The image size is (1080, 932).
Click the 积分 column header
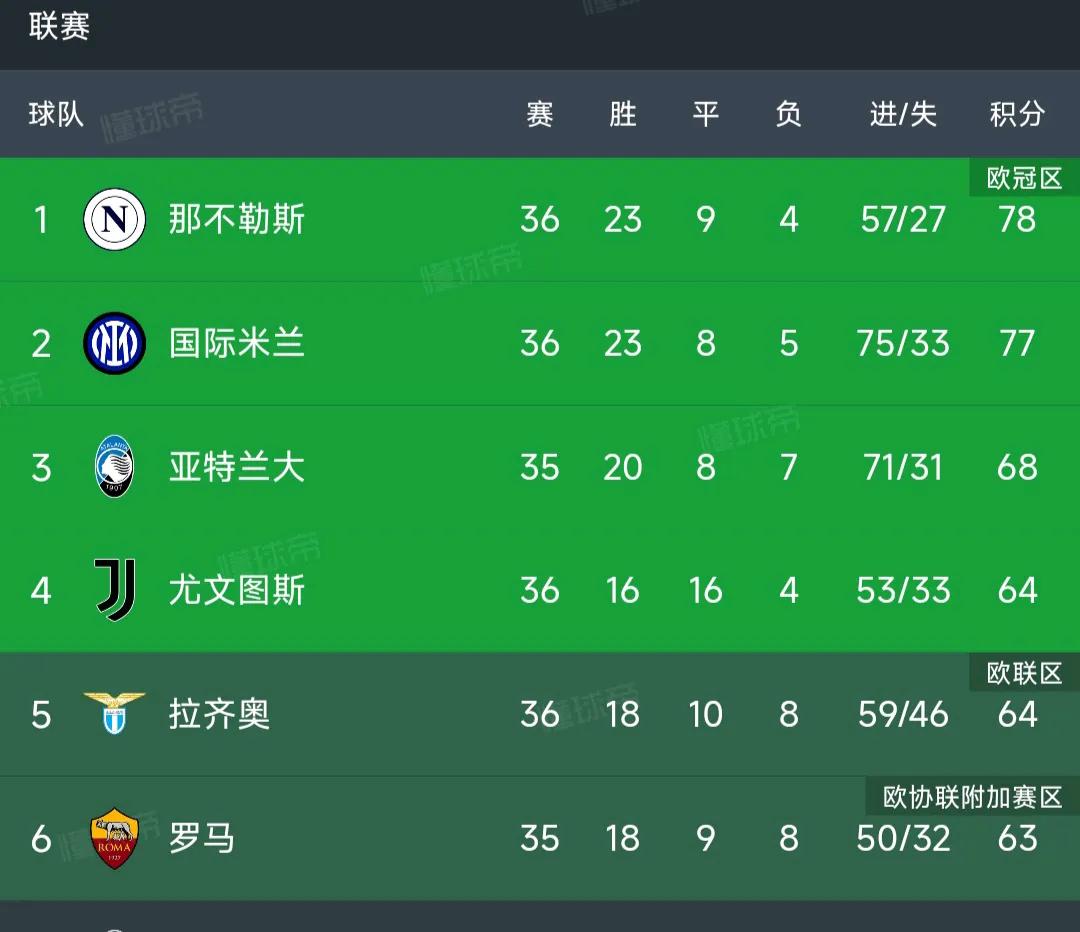tap(1017, 114)
